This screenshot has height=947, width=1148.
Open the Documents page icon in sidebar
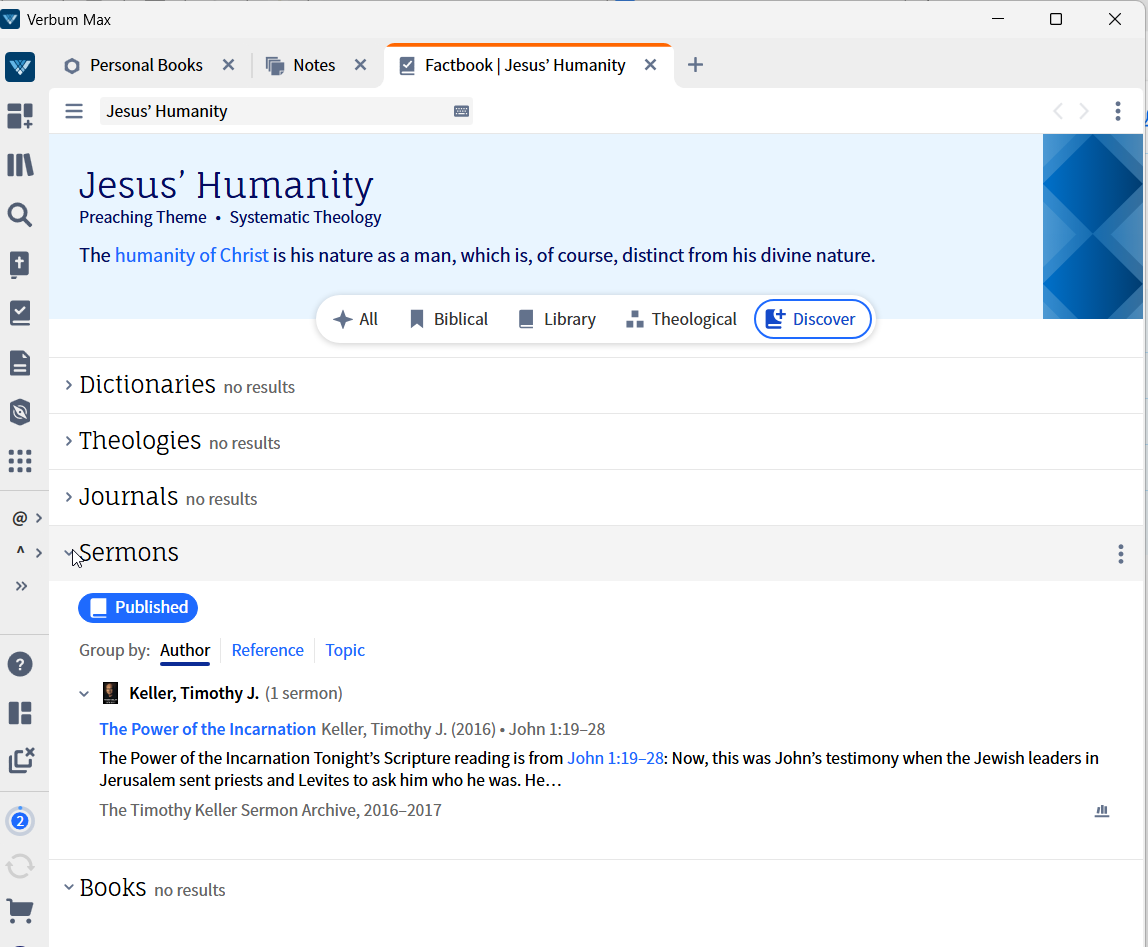(x=20, y=363)
